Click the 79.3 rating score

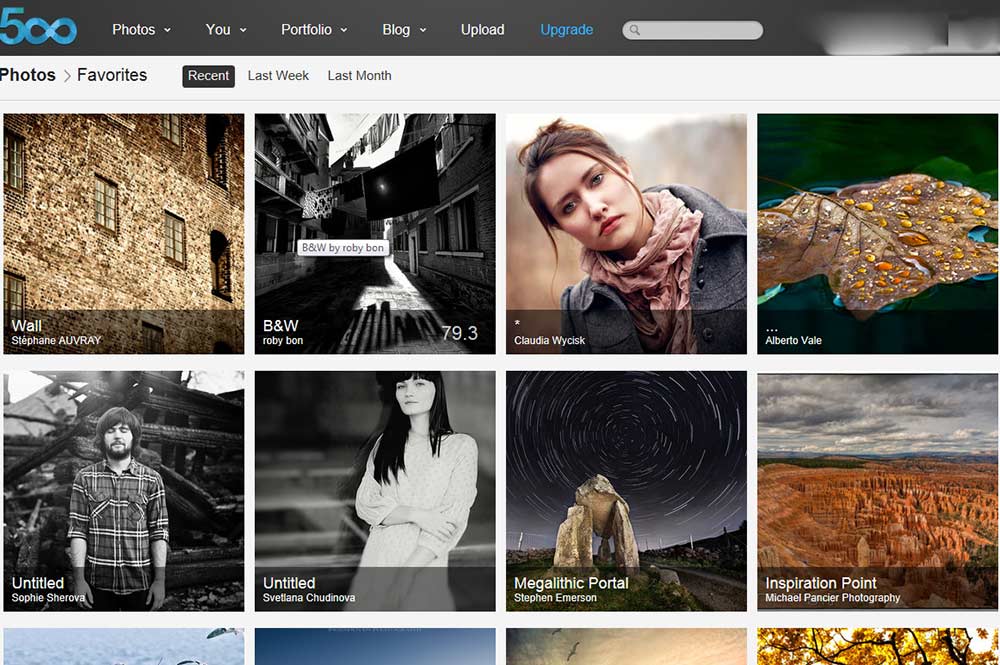click(x=459, y=333)
